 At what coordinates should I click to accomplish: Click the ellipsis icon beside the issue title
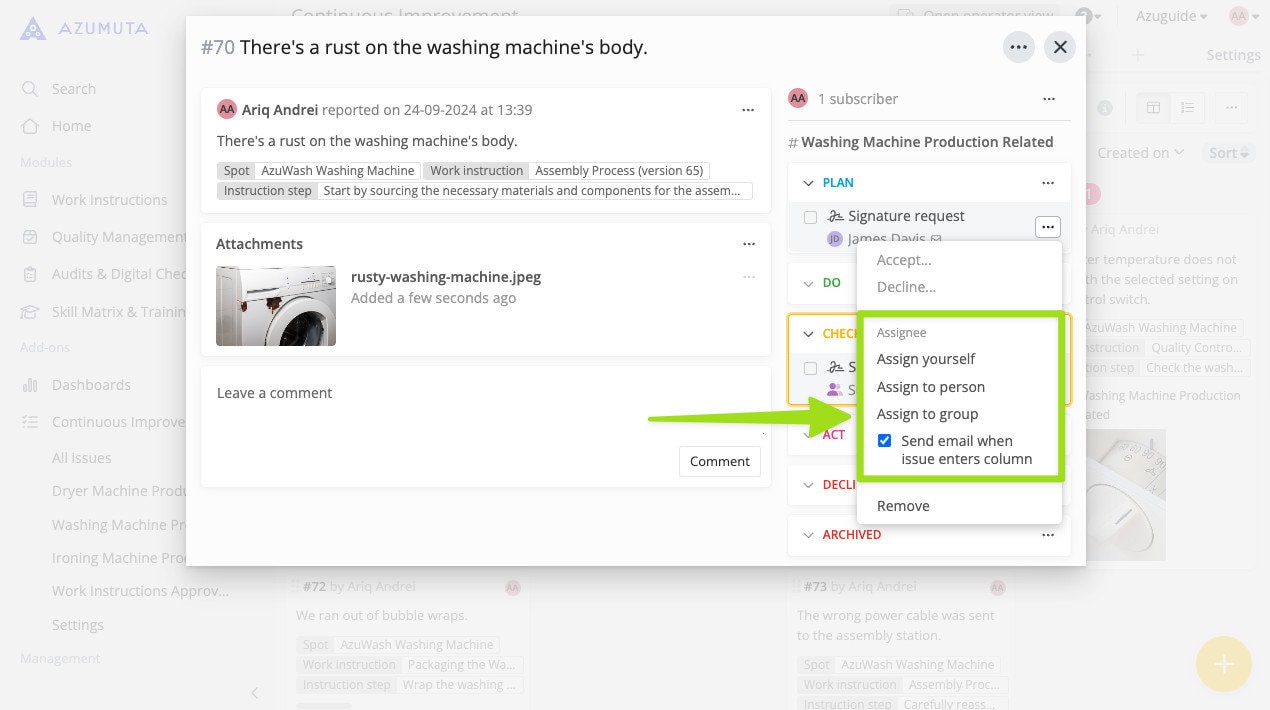pos(1018,46)
